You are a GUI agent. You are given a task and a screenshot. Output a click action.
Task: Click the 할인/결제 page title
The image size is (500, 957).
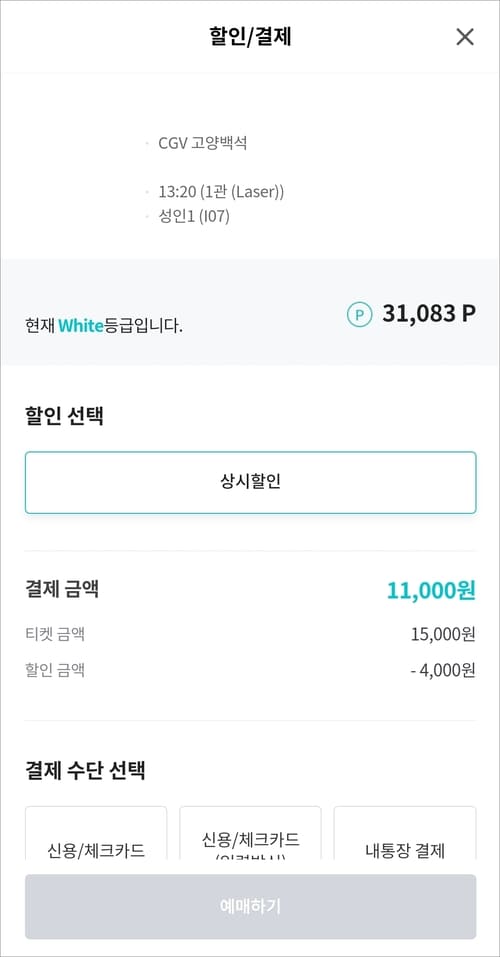(x=250, y=37)
